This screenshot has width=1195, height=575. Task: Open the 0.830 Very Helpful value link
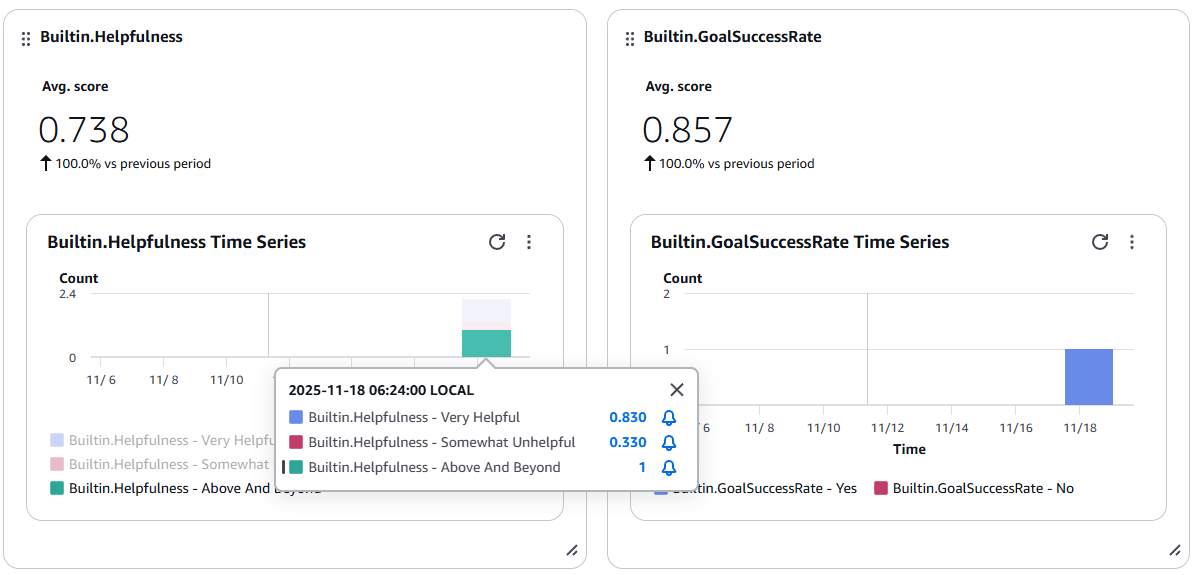coord(627,418)
